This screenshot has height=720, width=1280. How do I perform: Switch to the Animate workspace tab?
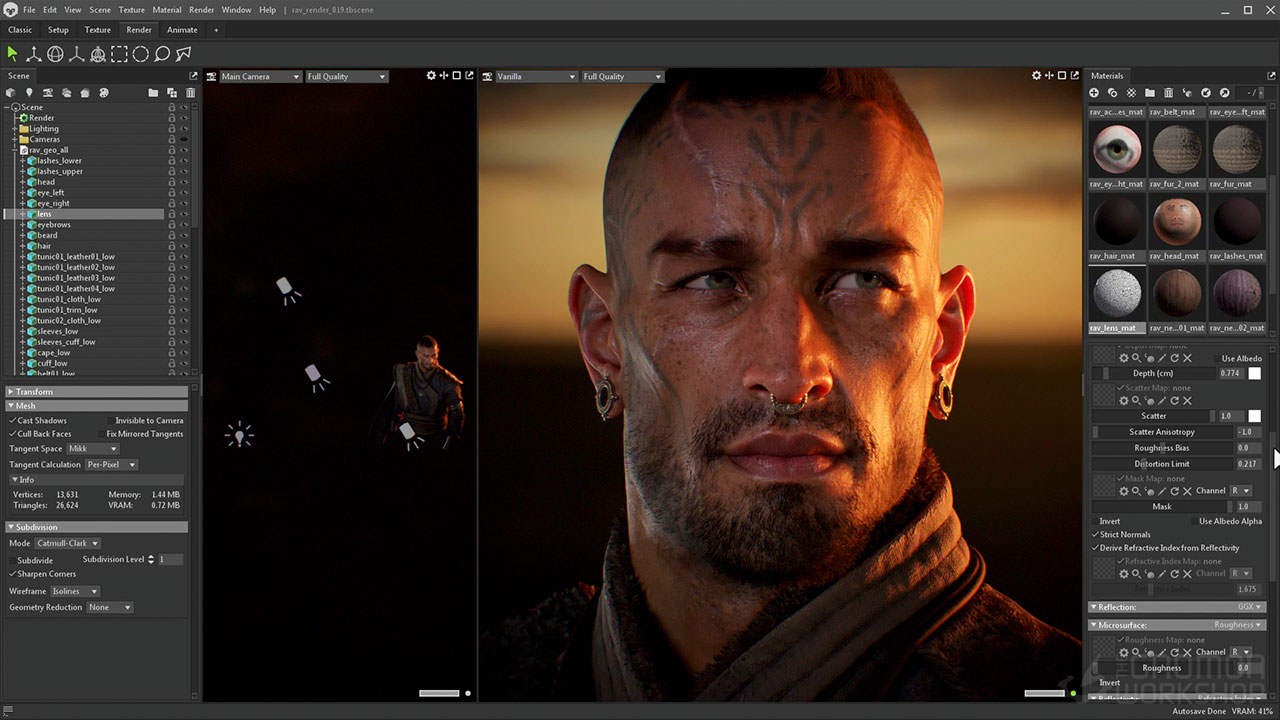(182, 30)
